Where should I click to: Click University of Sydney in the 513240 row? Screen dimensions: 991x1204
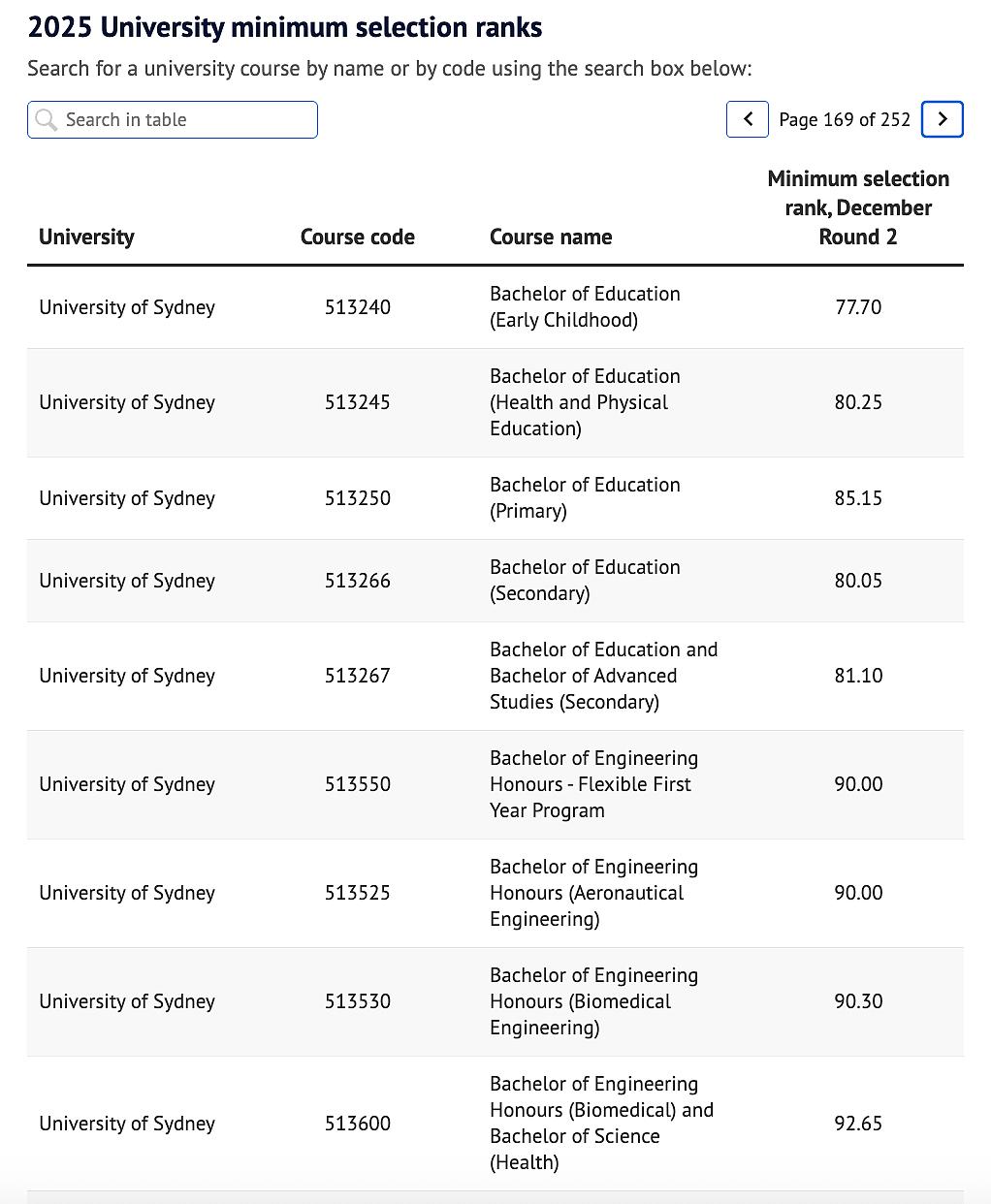(127, 307)
